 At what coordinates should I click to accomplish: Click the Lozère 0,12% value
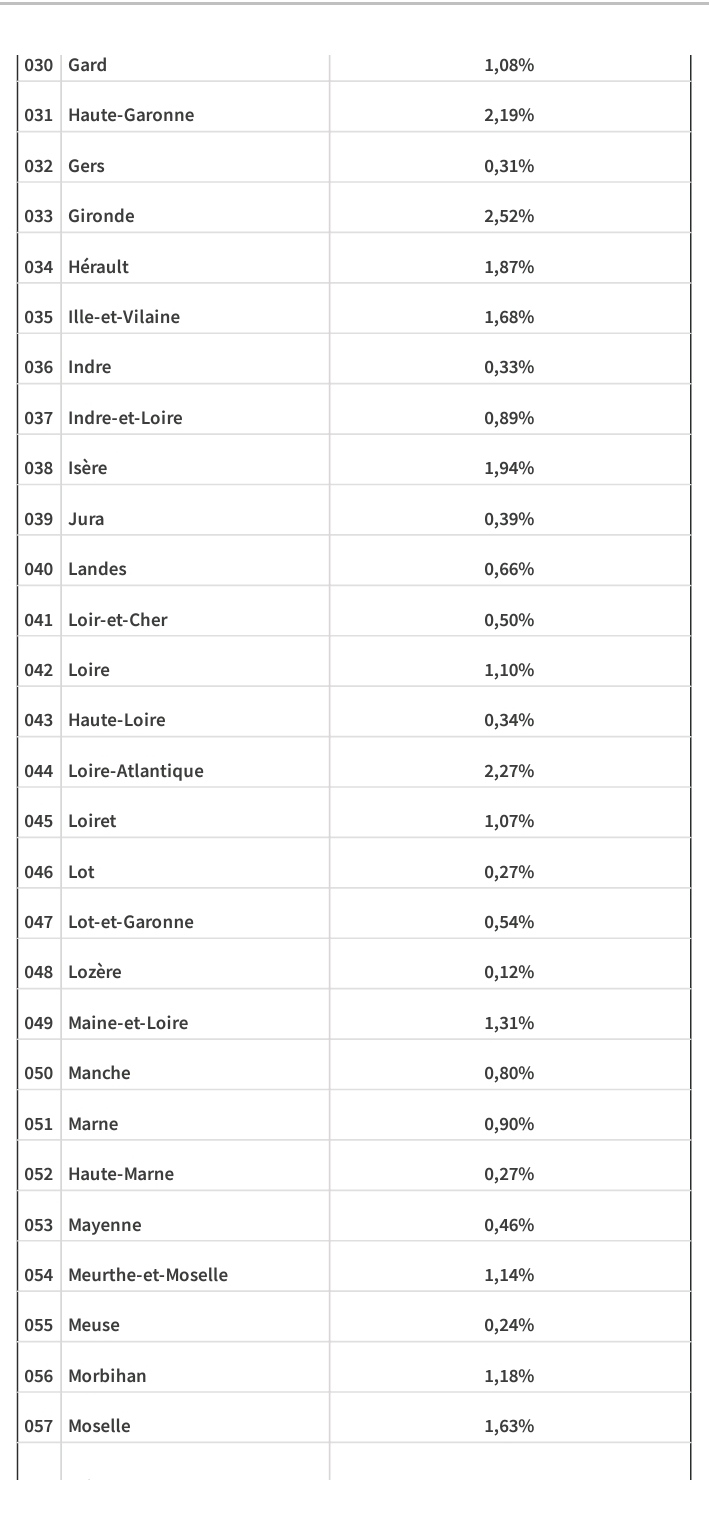click(x=509, y=972)
